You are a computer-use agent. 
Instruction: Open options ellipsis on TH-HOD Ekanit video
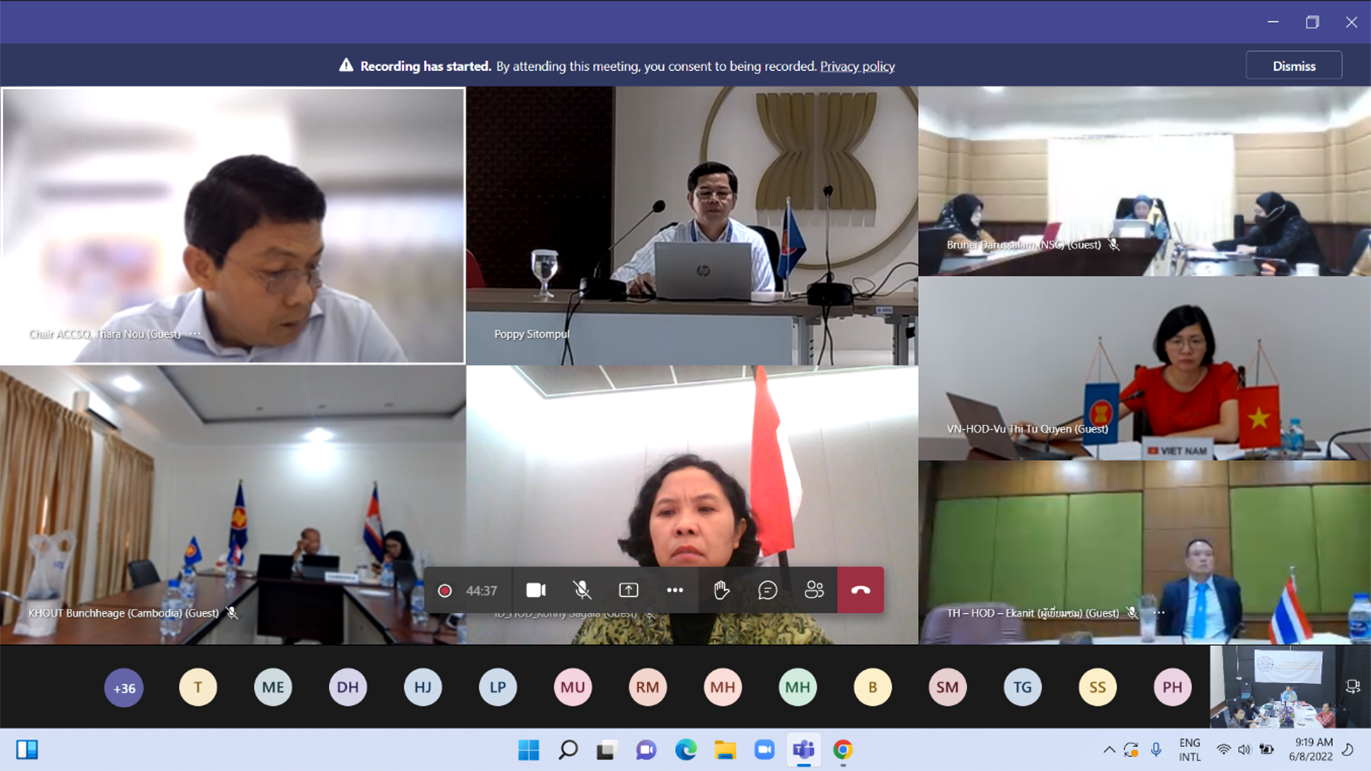tap(1159, 613)
